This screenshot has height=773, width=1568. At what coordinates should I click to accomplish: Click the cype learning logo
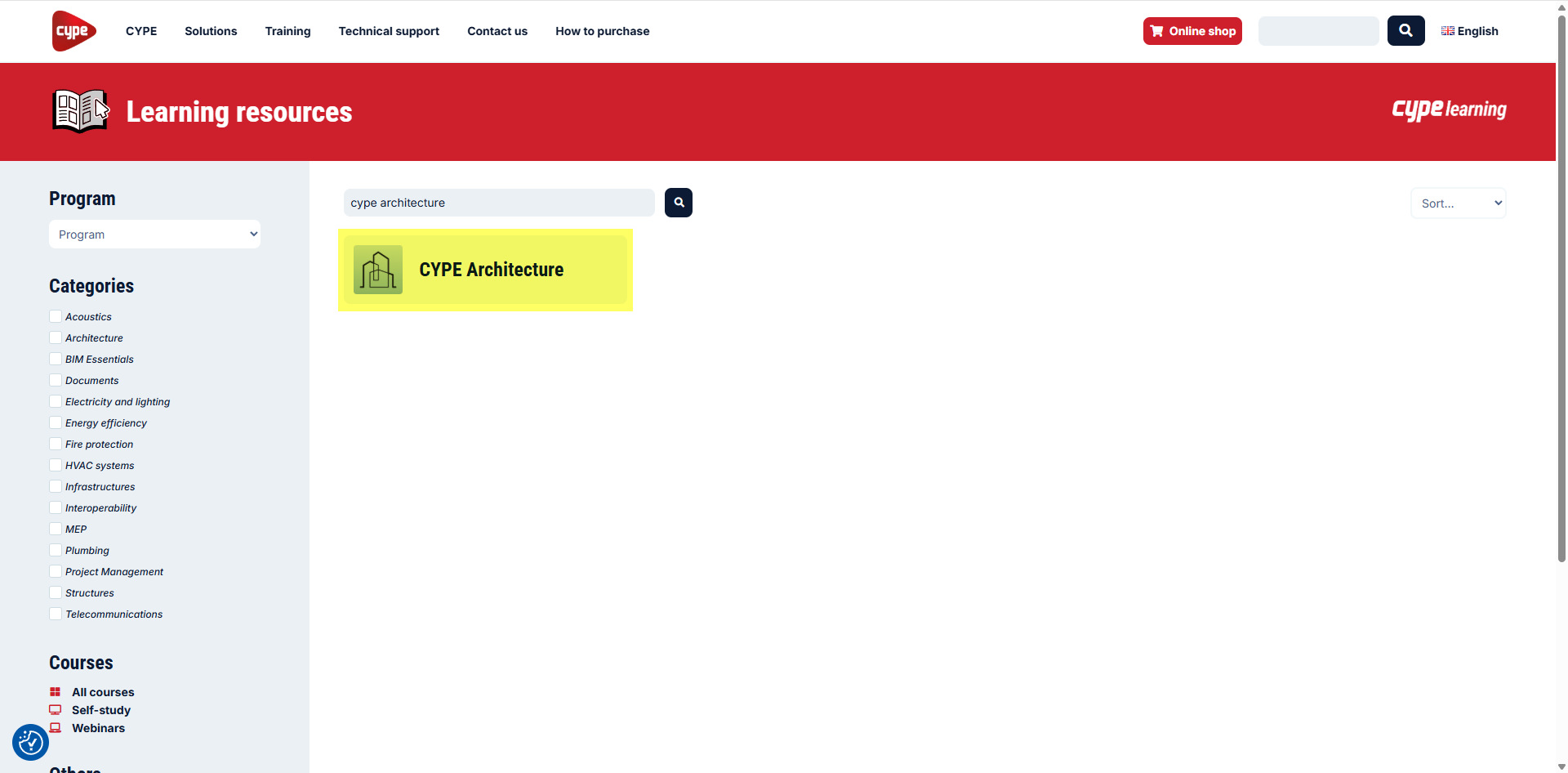coord(1448,109)
